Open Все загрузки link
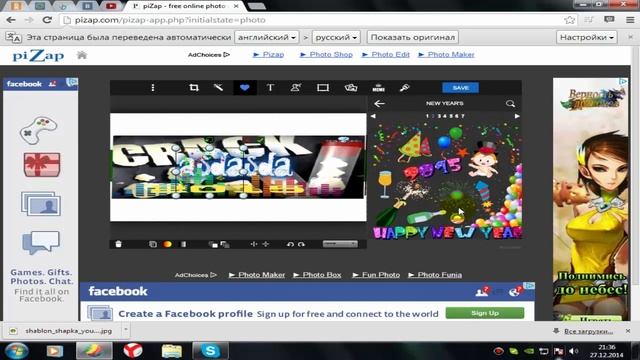This screenshot has height=360, width=640. 588,331
